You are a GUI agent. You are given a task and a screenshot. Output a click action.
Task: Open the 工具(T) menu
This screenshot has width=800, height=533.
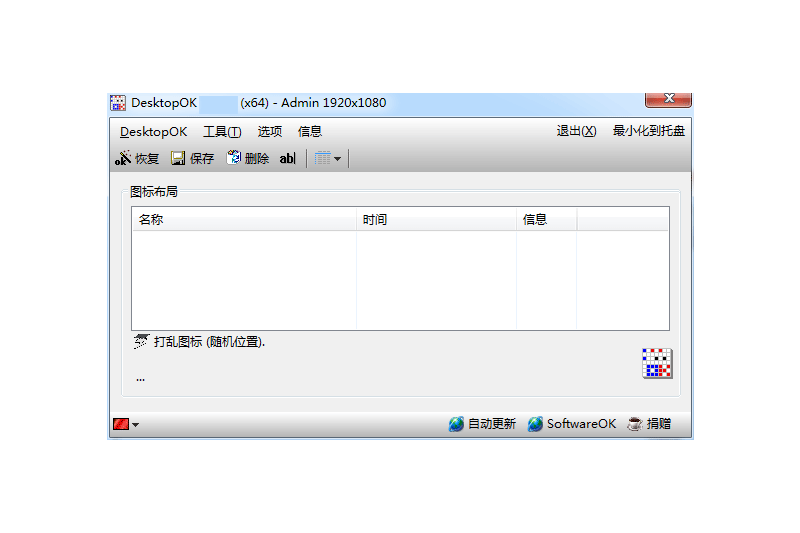click(222, 132)
